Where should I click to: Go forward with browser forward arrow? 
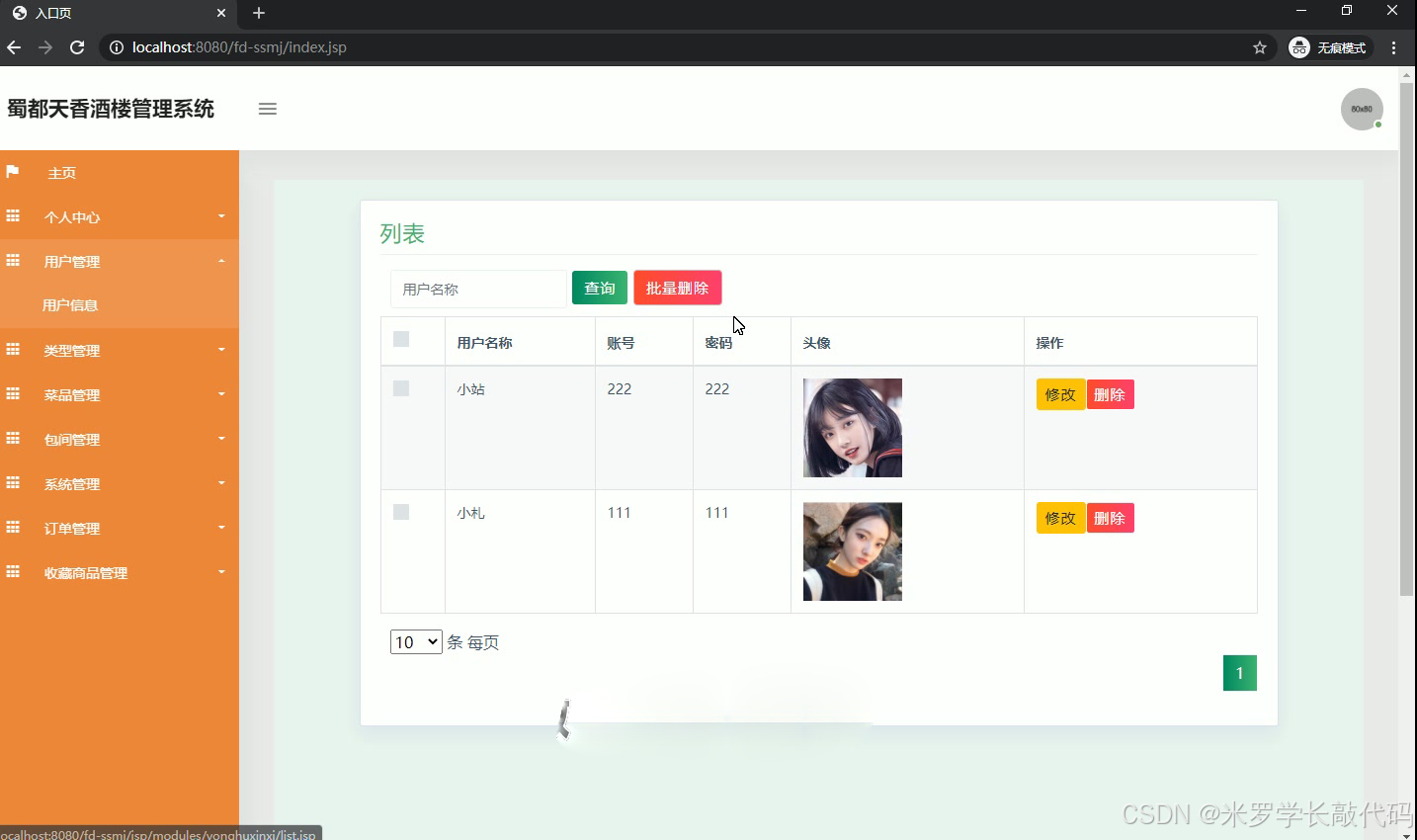tap(45, 47)
